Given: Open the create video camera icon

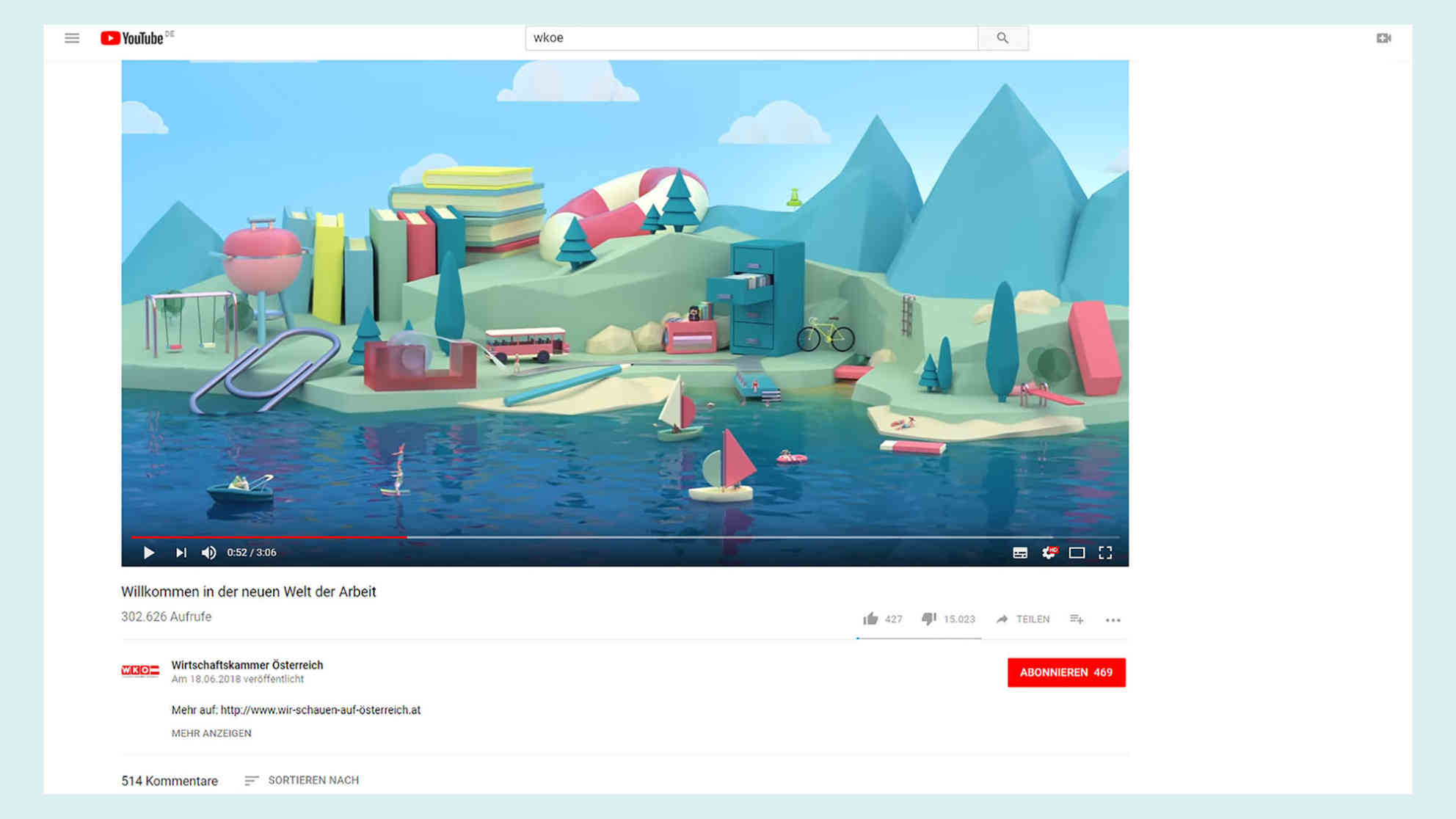Looking at the screenshot, I should pos(1383,38).
